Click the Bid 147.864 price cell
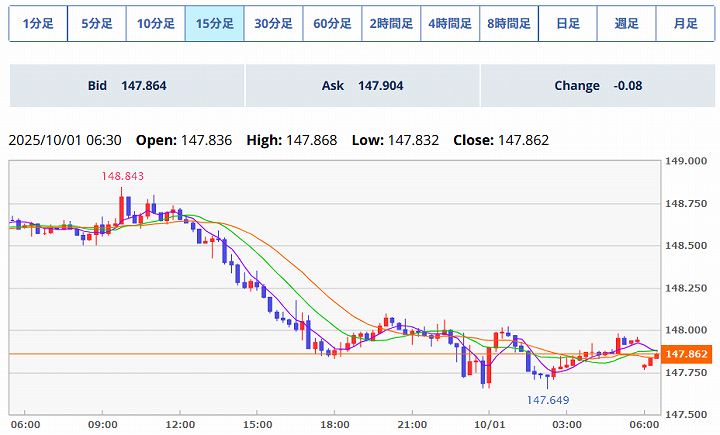720x435 pixels. tap(127, 86)
